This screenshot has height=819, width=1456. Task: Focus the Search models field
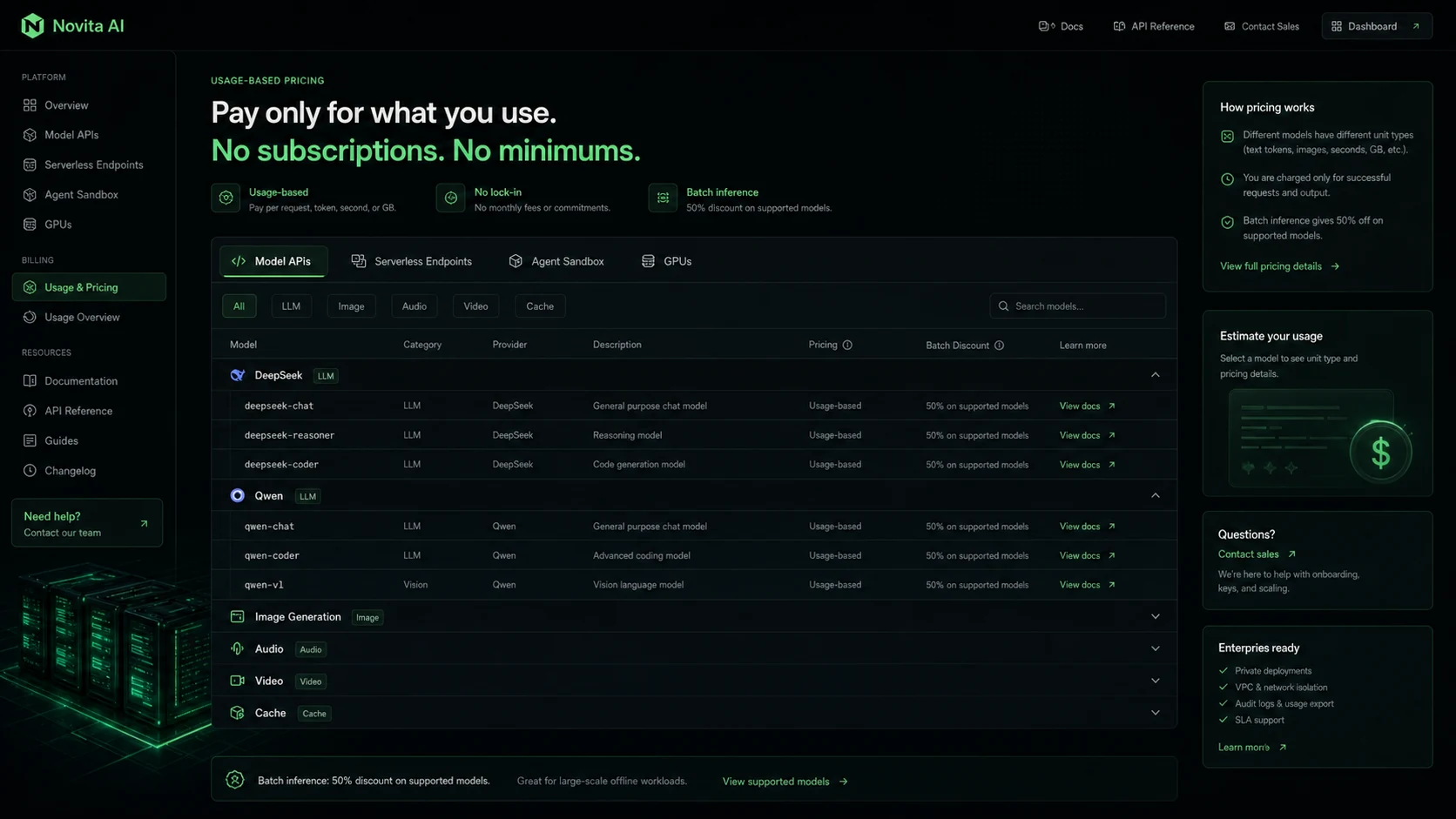[1077, 306]
